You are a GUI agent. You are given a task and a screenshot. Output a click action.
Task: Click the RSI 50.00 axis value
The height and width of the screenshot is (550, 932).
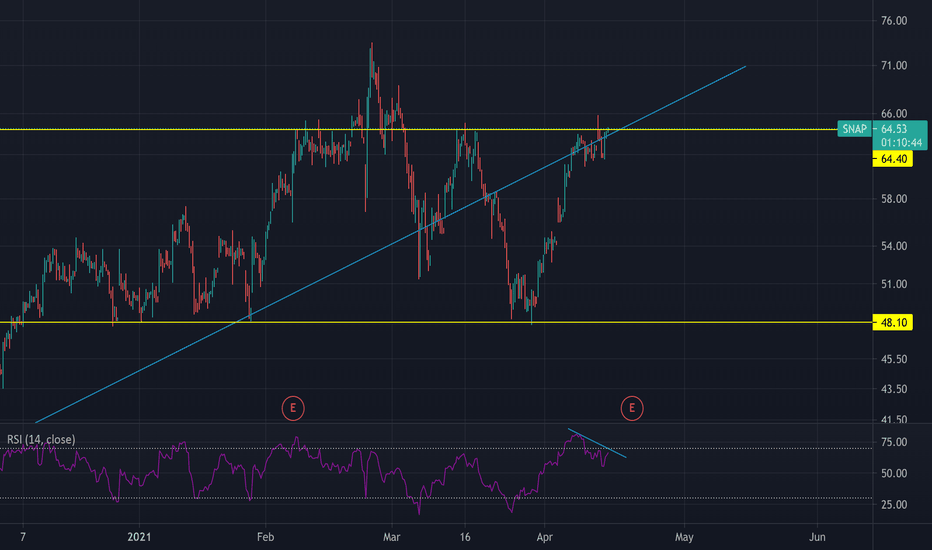click(894, 473)
